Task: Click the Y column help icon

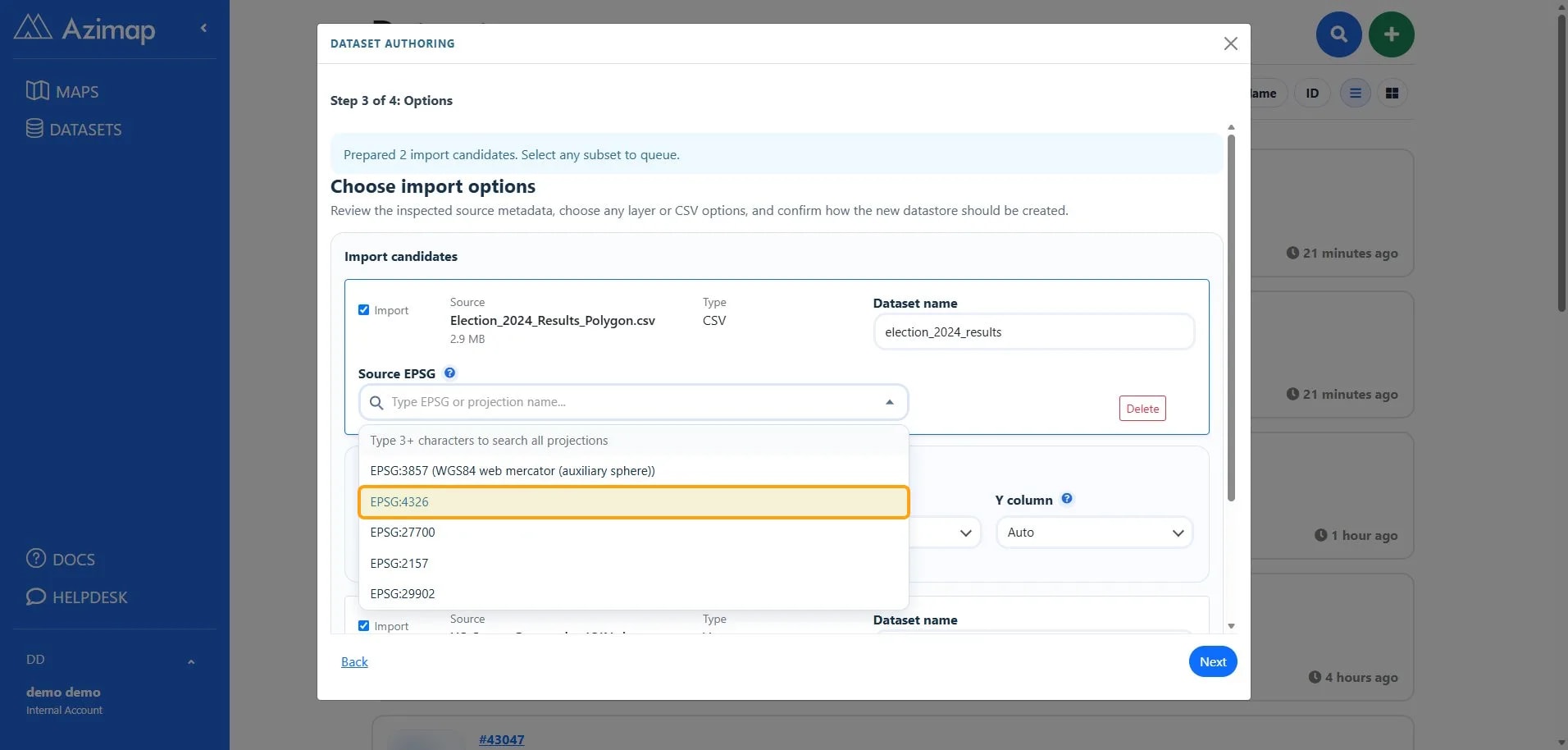Action: 1066,499
